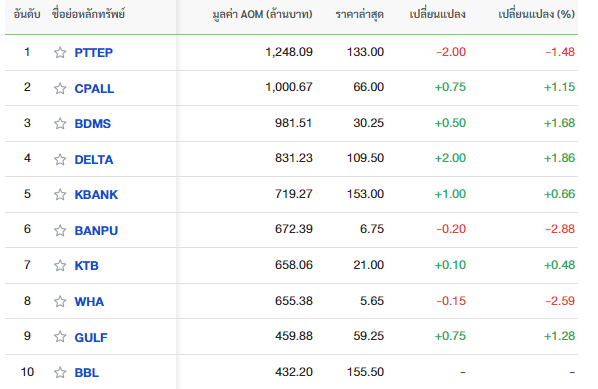View details for BDMS symbol
The image size is (598, 389).
click(93, 124)
